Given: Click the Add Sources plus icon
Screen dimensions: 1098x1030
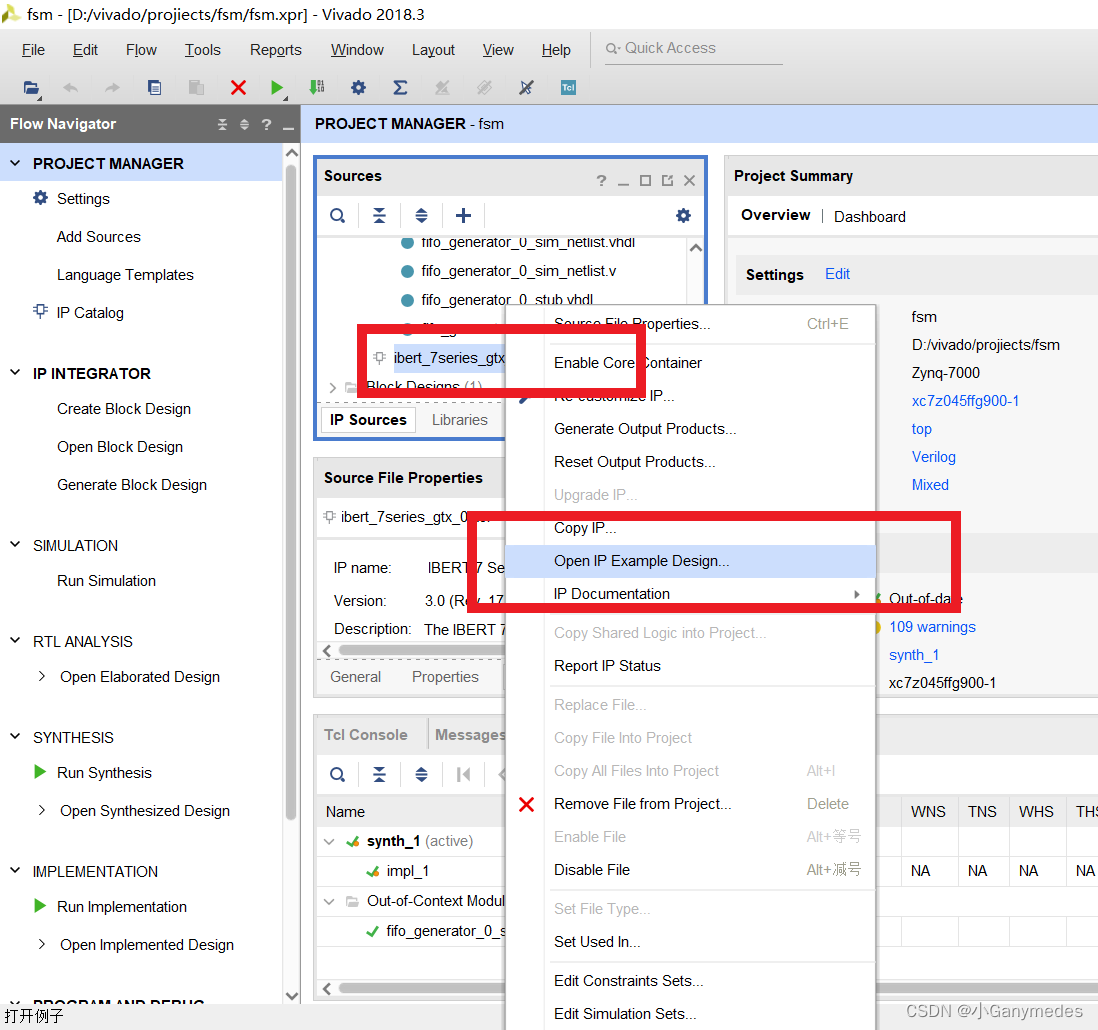Looking at the screenshot, I should (x=463, y=216).
